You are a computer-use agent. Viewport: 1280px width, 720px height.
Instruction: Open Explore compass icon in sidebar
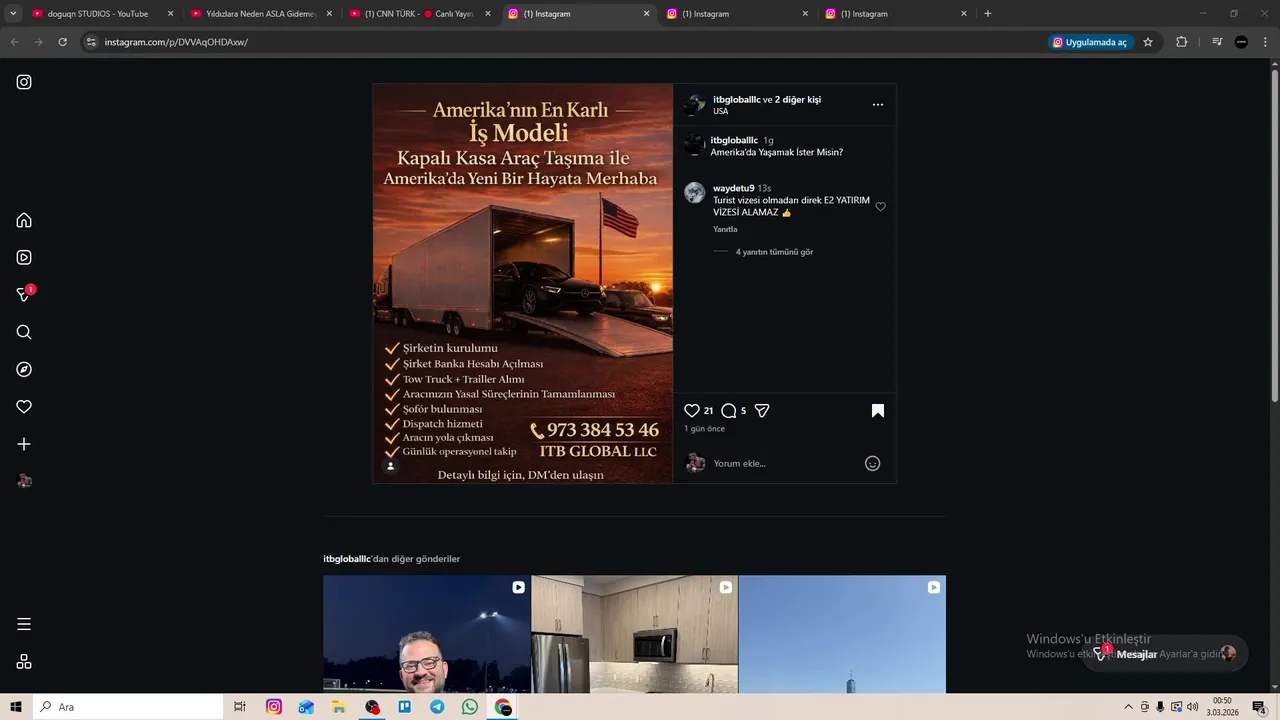(x=24, y=369)
